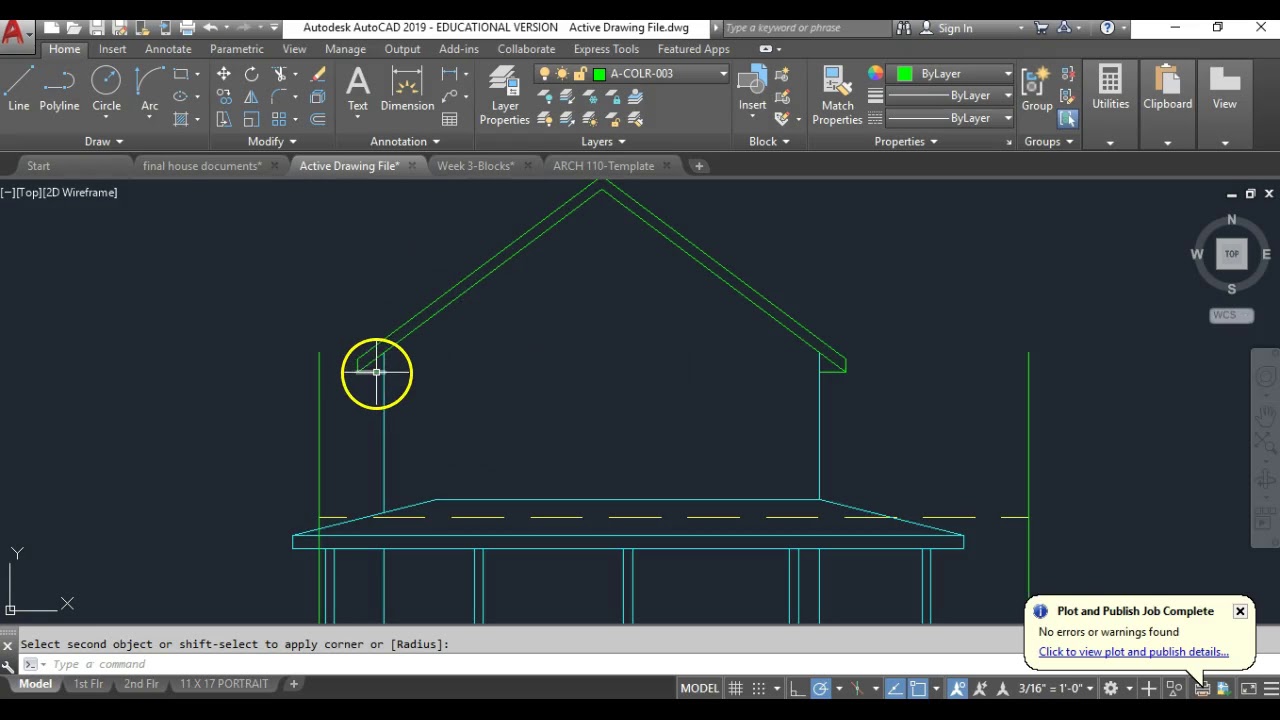Click the Array tool icon
The width and height of the screenshot is (1280, 720).
(280, 119)
